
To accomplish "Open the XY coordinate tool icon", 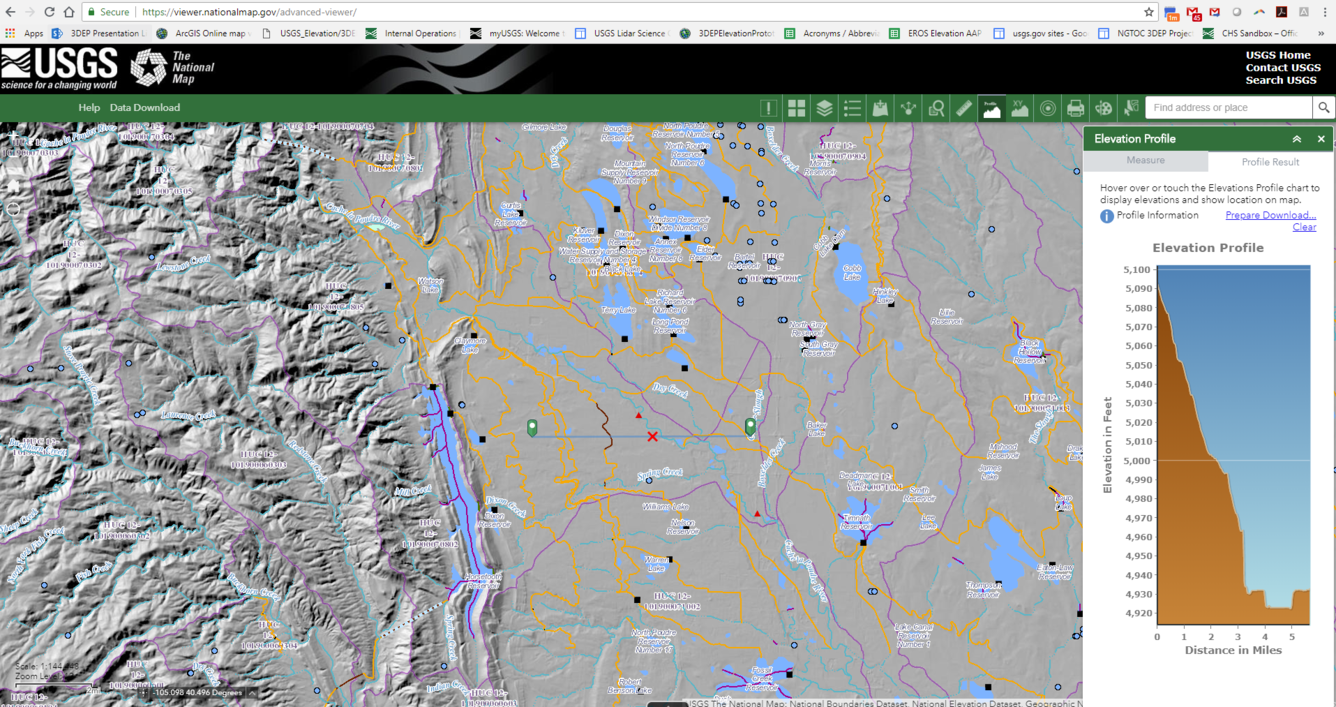I will [1019, 108].
